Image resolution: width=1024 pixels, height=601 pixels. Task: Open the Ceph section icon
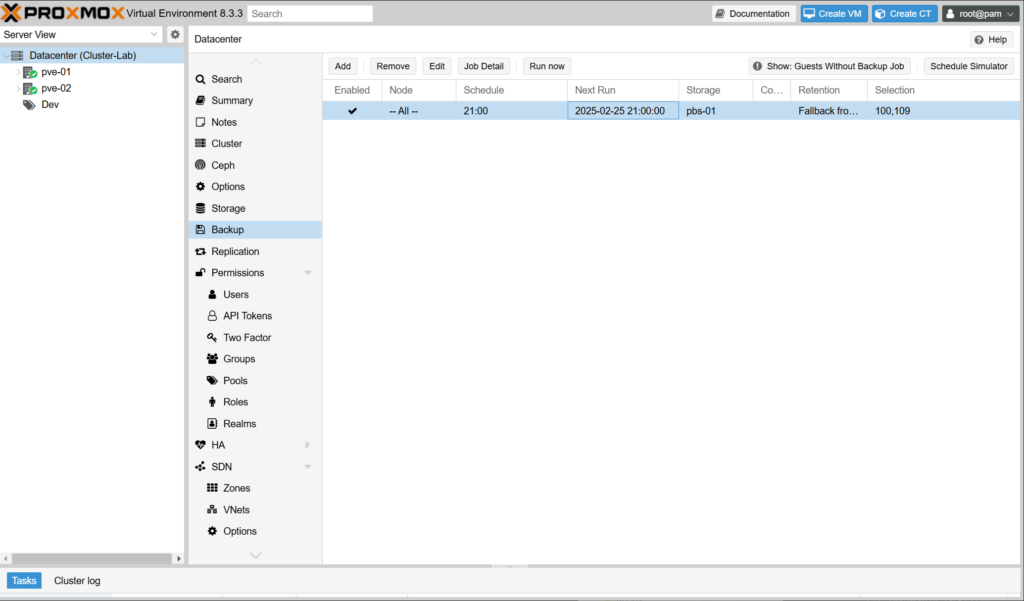point(201,166)
